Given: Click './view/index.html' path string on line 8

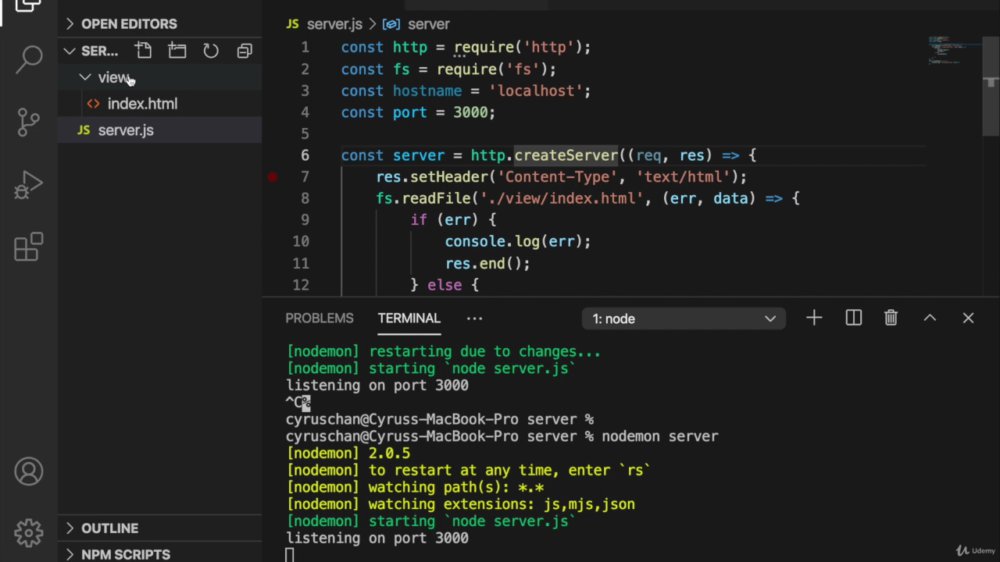Looking at the screenshot, I should pos(561,198).
